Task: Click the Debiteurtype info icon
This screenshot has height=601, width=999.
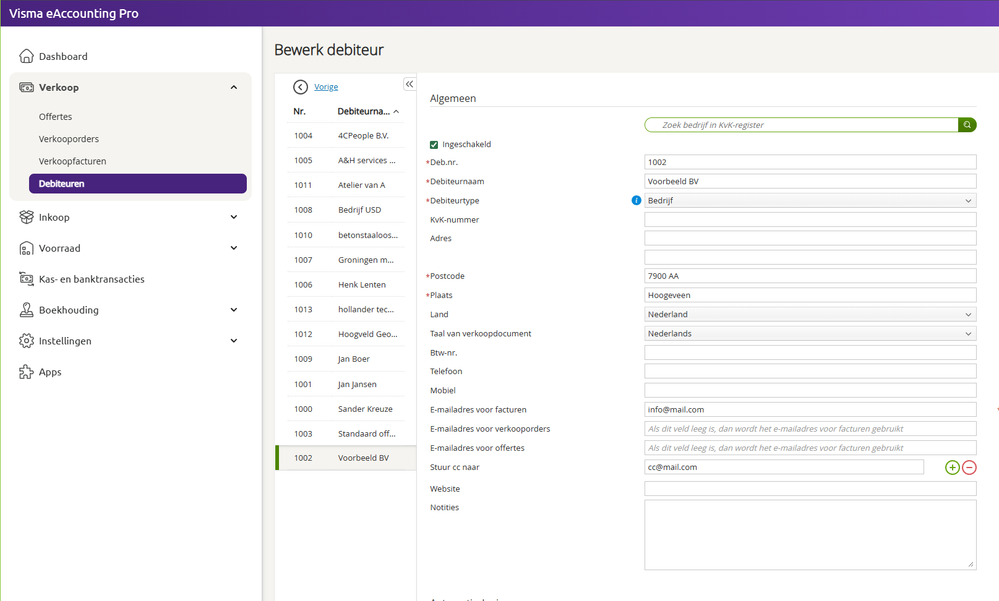Action: (636, 200)
